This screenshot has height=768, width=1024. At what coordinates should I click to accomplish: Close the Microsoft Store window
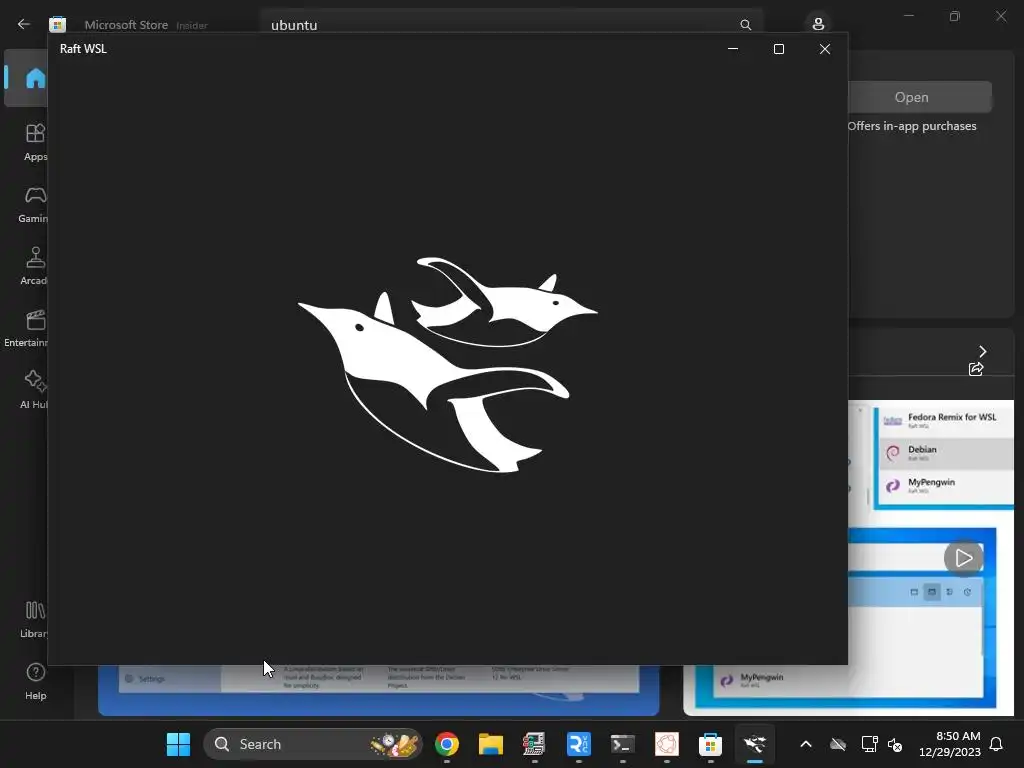click(x=1001, y=16)
